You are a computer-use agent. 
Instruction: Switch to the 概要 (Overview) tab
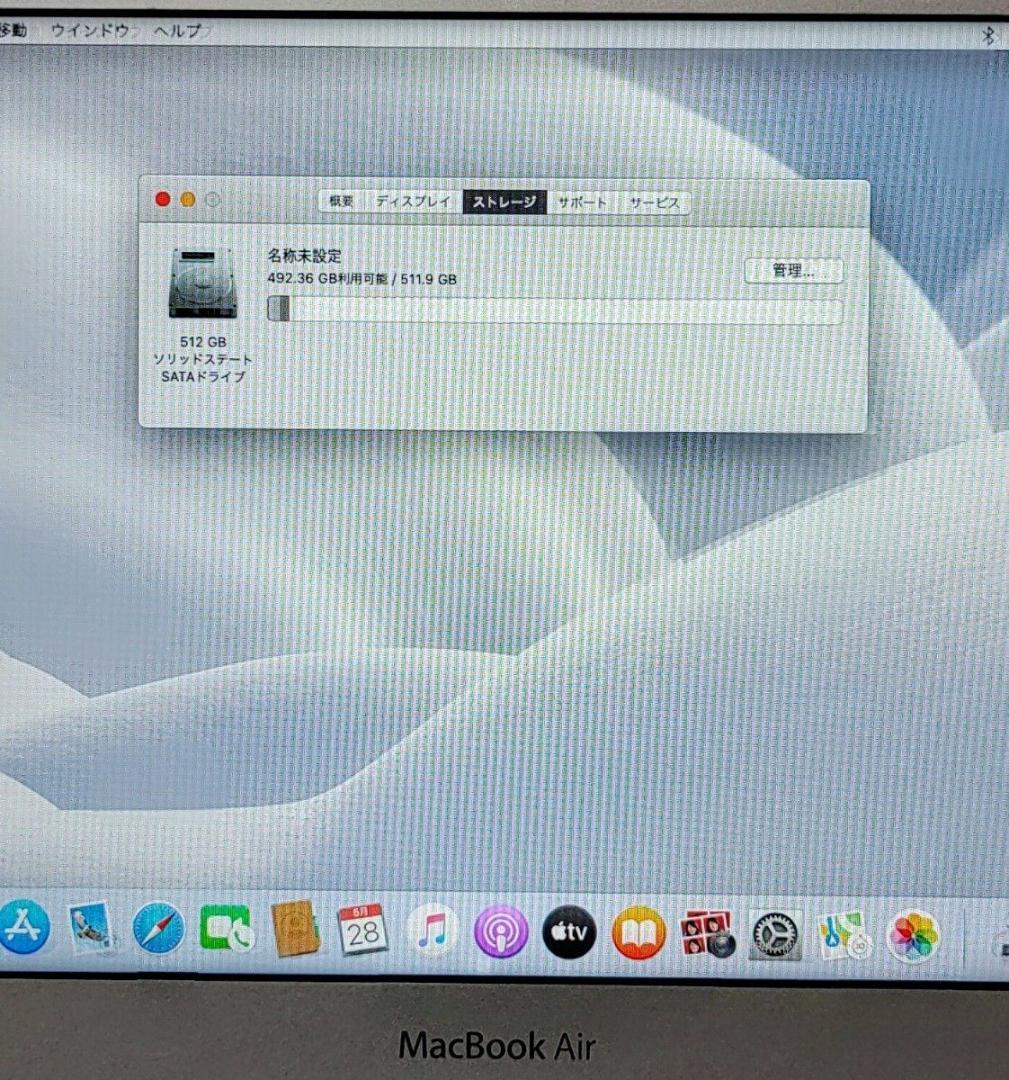point(341,201)
